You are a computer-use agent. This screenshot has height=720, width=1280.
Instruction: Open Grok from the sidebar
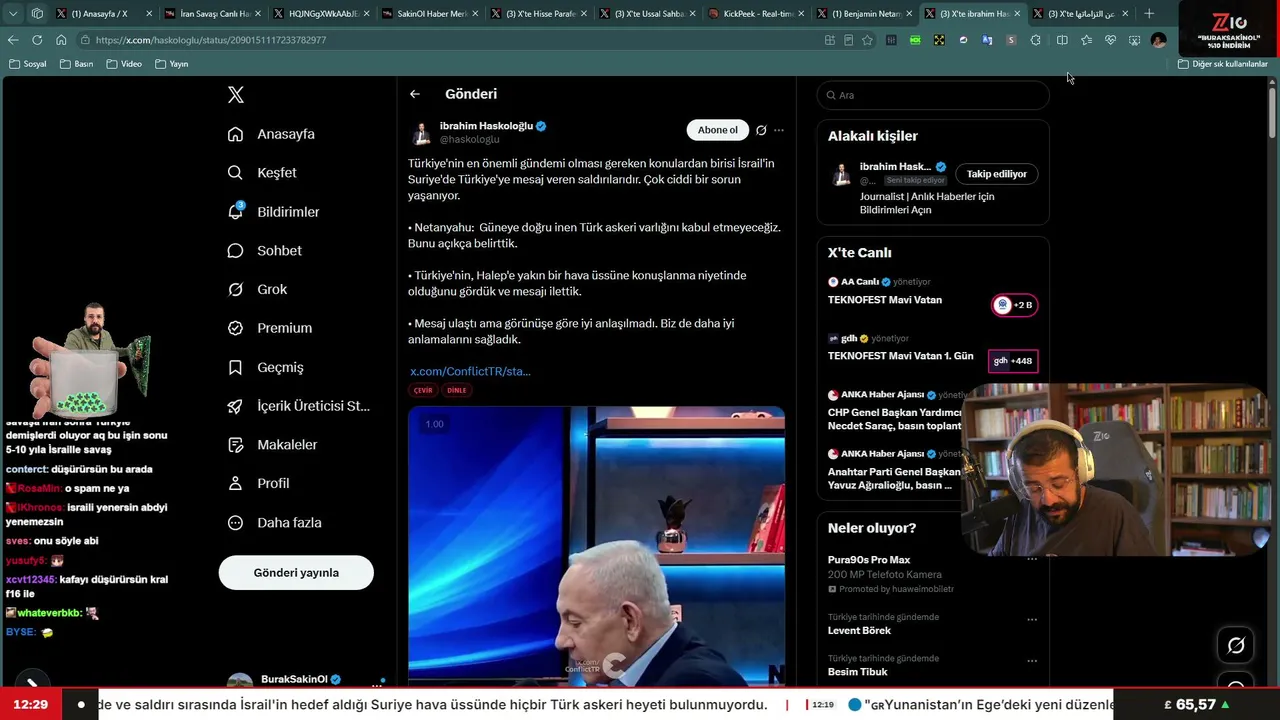[257, 289]
